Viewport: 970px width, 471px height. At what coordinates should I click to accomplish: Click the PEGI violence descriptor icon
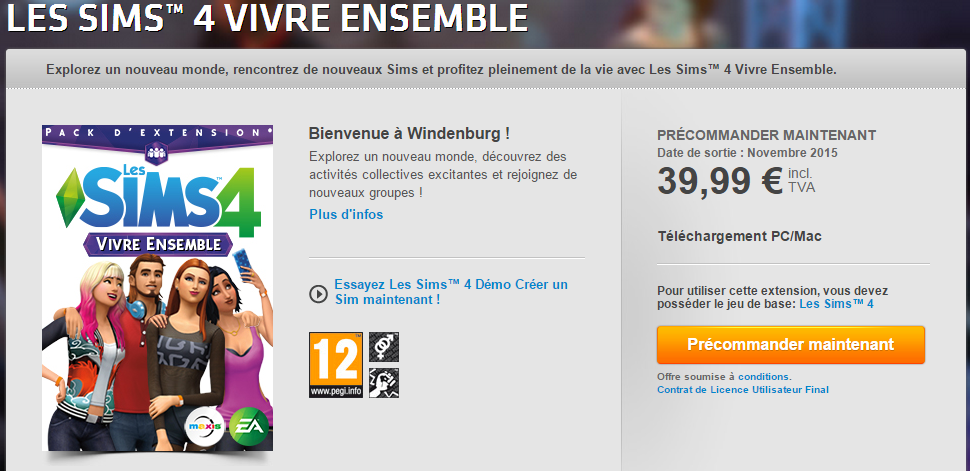click(384, 383)
